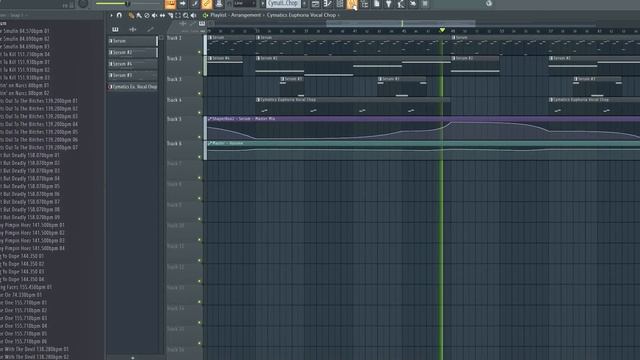640x360 pixels.
Task: Open the Piano roll toolbar icon
Action: 328,4
